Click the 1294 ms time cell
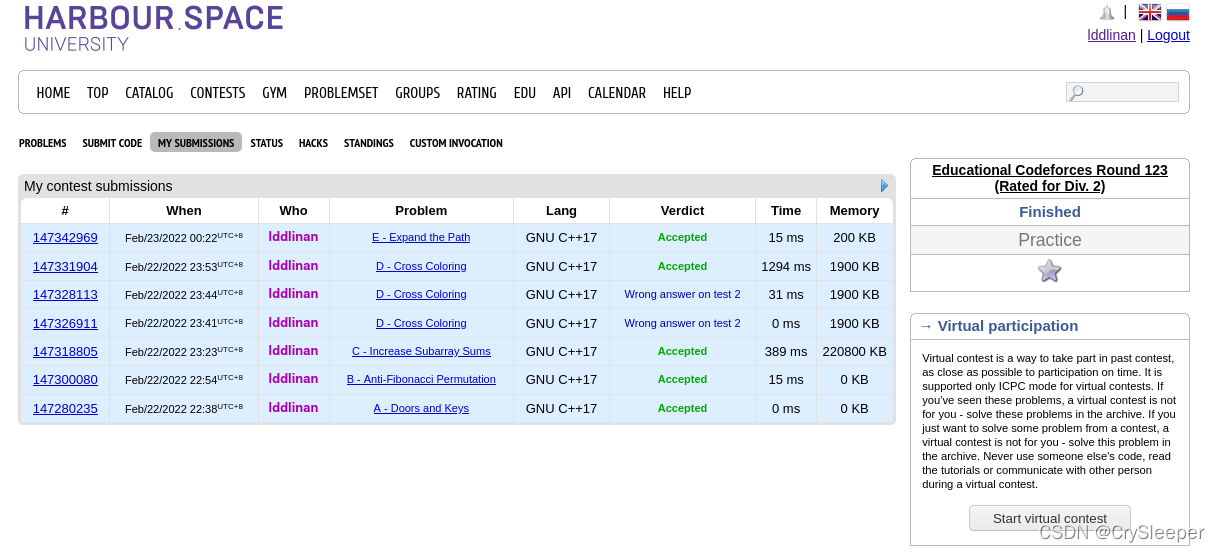Image resolution: width=1220 pixels, height=552 pixels. tap(786, 266)
